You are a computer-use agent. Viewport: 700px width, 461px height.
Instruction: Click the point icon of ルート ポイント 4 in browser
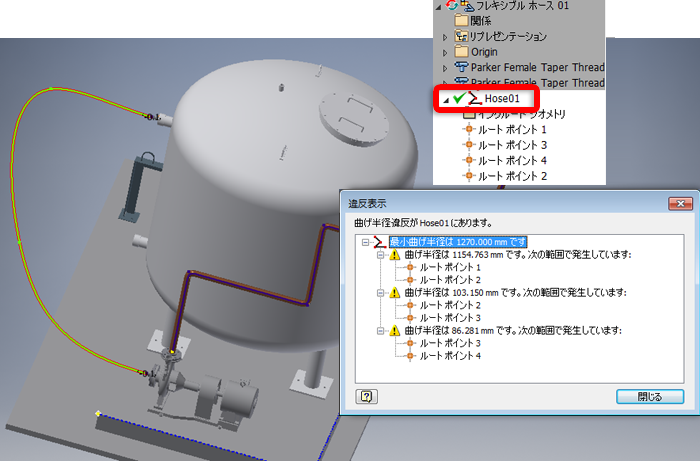pos(469,160)
